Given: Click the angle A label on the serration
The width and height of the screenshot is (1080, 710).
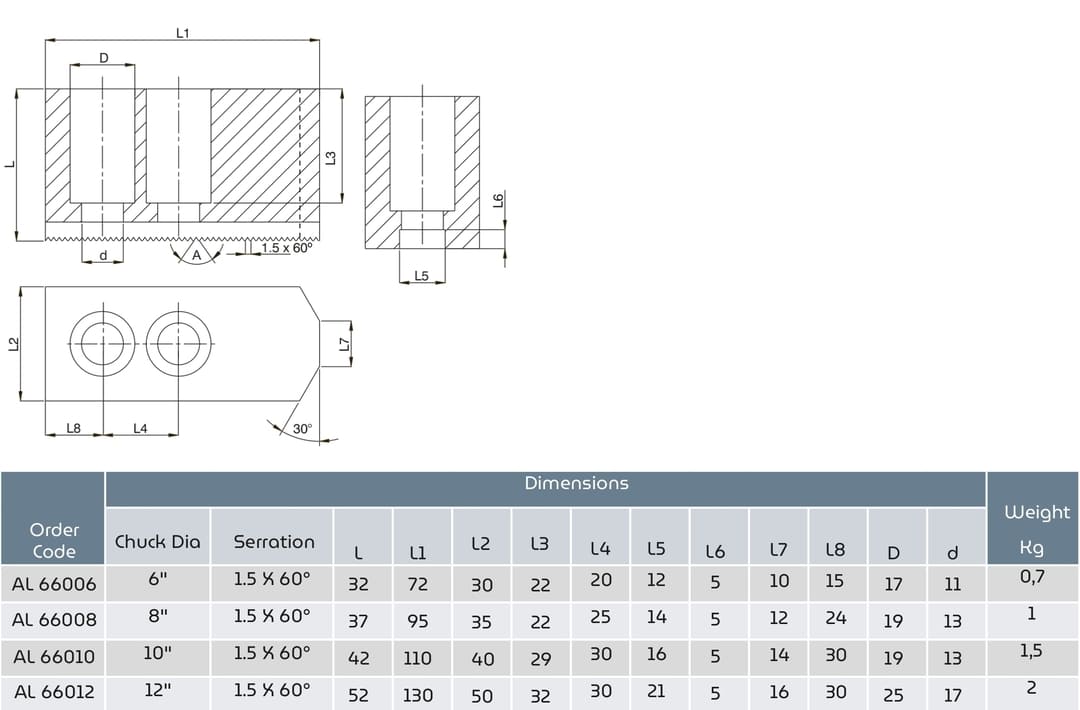Looking at the screenshot, I should coord(197,255).
